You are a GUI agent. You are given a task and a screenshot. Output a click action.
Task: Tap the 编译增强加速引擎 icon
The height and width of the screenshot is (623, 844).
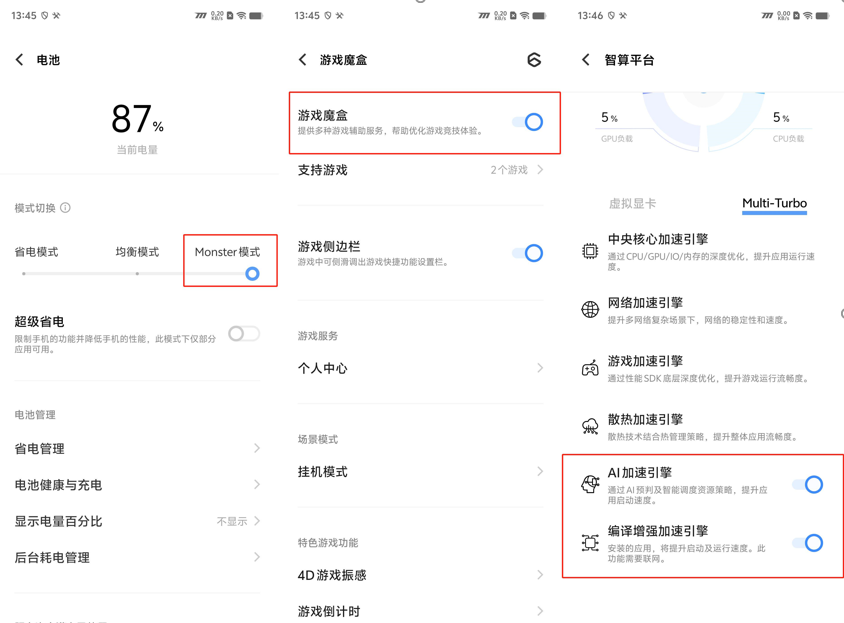click(x=590, y=542)
